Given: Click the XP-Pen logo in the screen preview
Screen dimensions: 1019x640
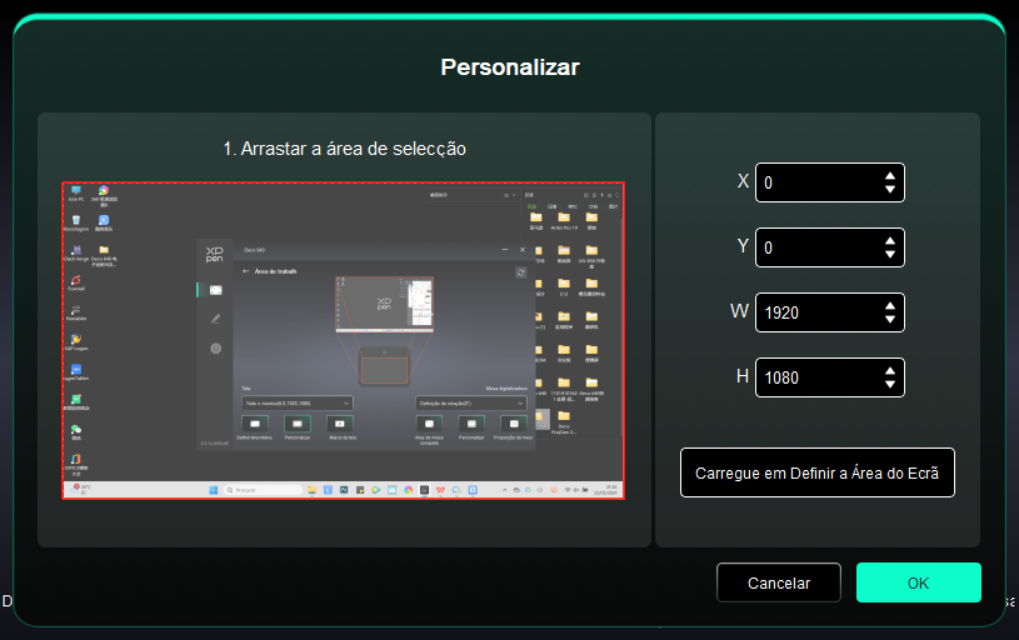Looking at the screenshot, I should pos(215,255).
